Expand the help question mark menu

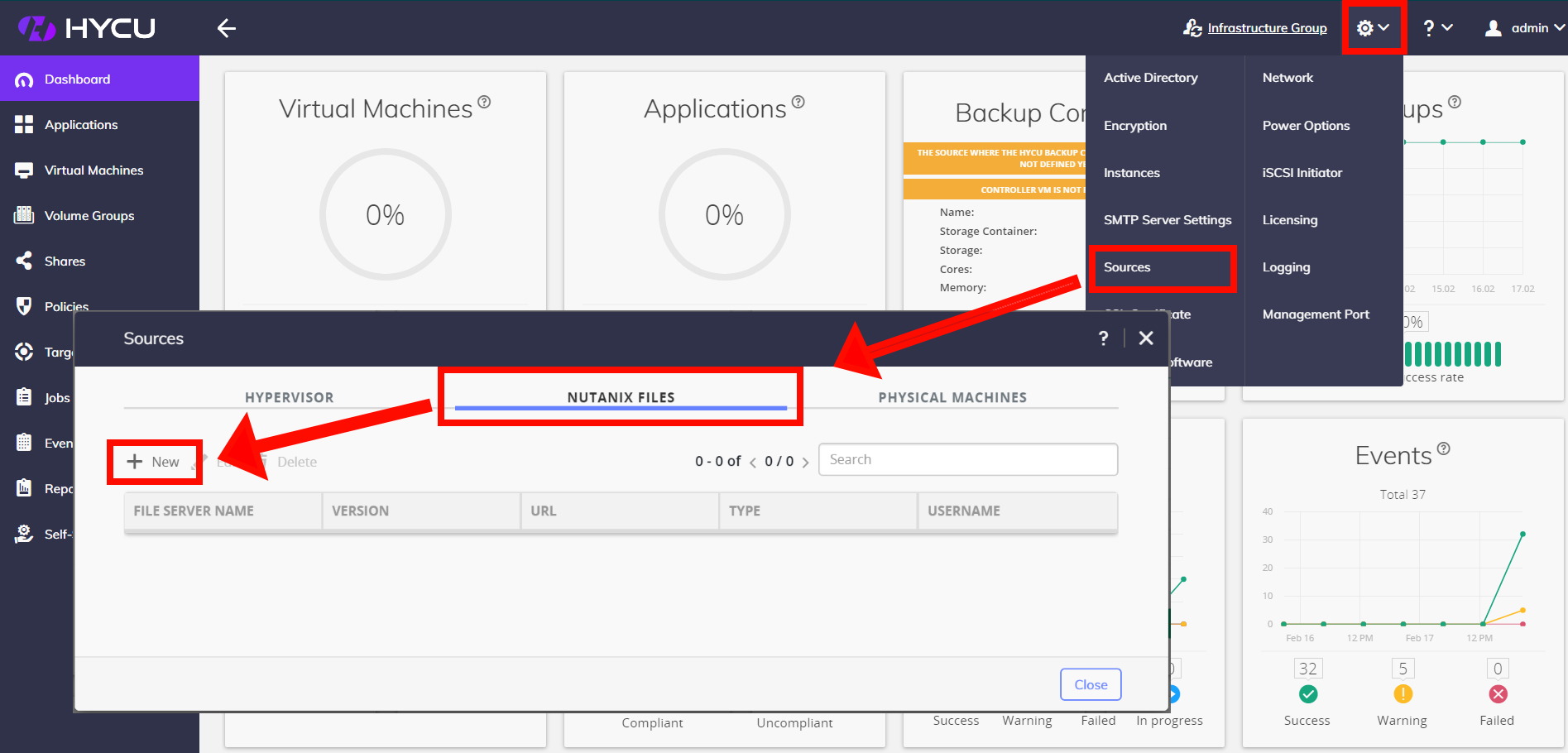coord(1438,28)
